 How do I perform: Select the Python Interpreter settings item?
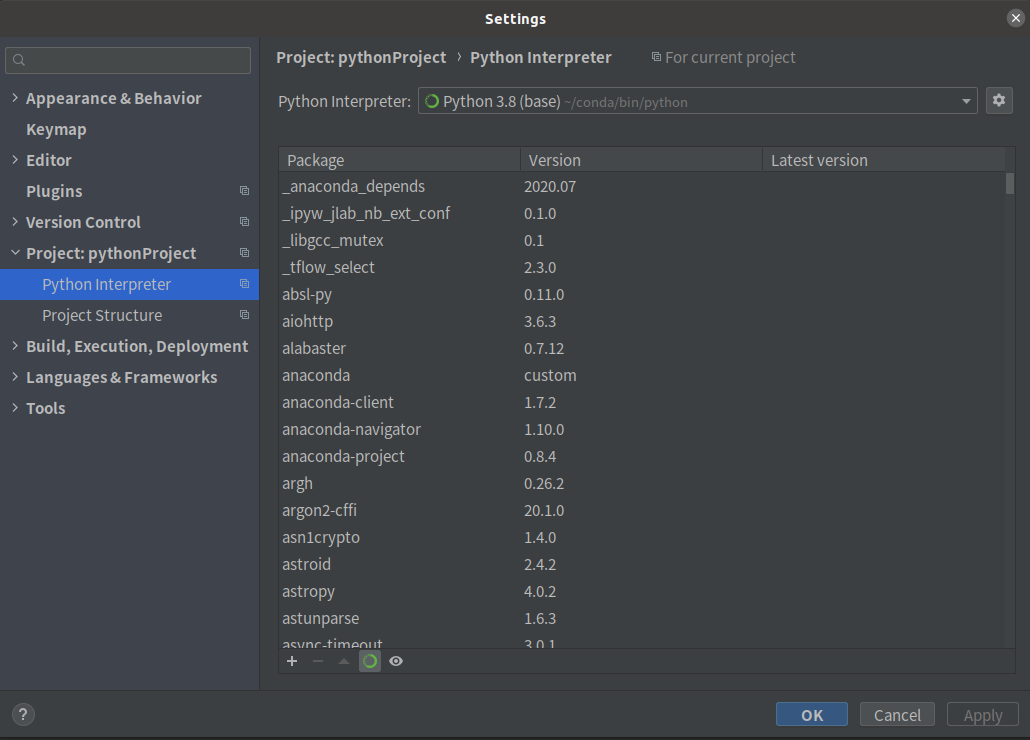pos(129,284)
